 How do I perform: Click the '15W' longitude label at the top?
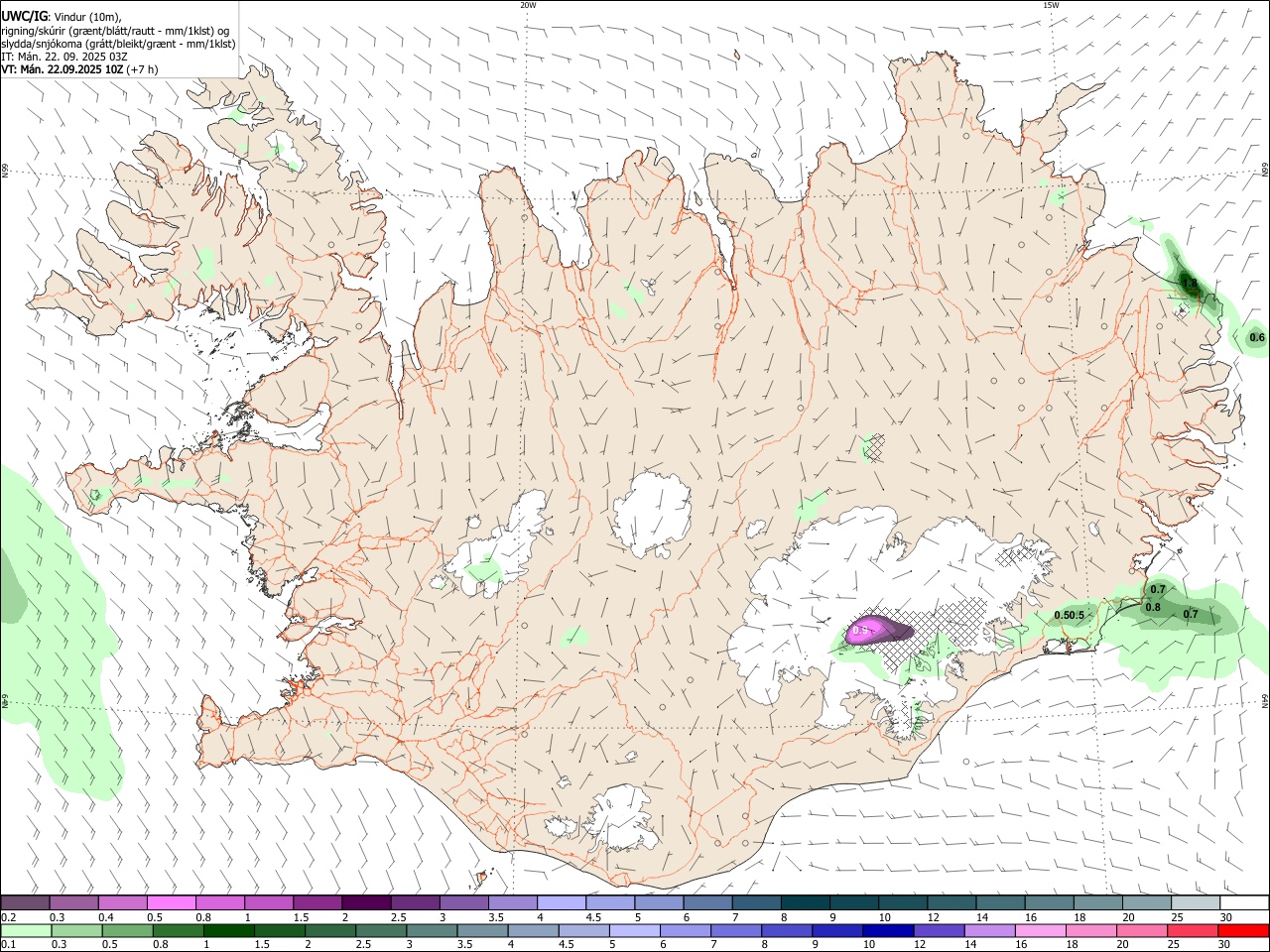[x=1051, y=5]
